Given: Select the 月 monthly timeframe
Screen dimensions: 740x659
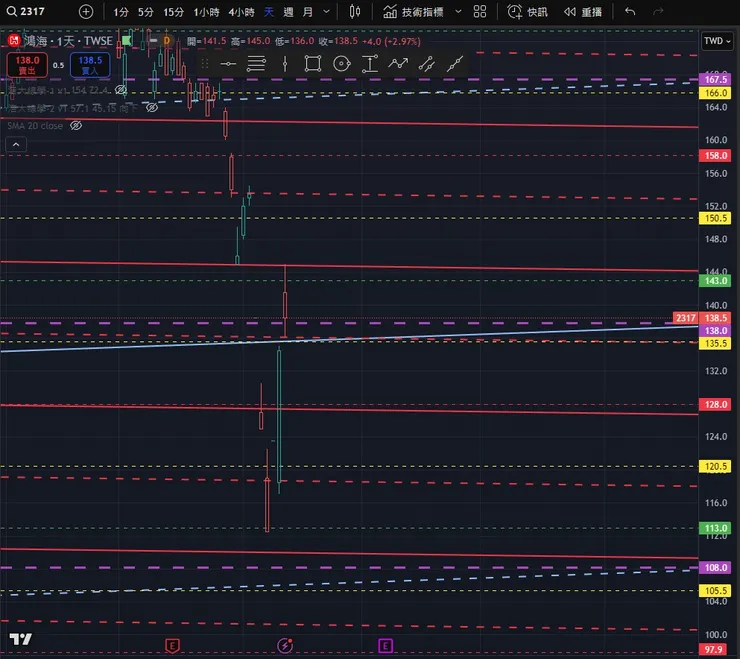Looking at the screenshot, I should 308,12.
